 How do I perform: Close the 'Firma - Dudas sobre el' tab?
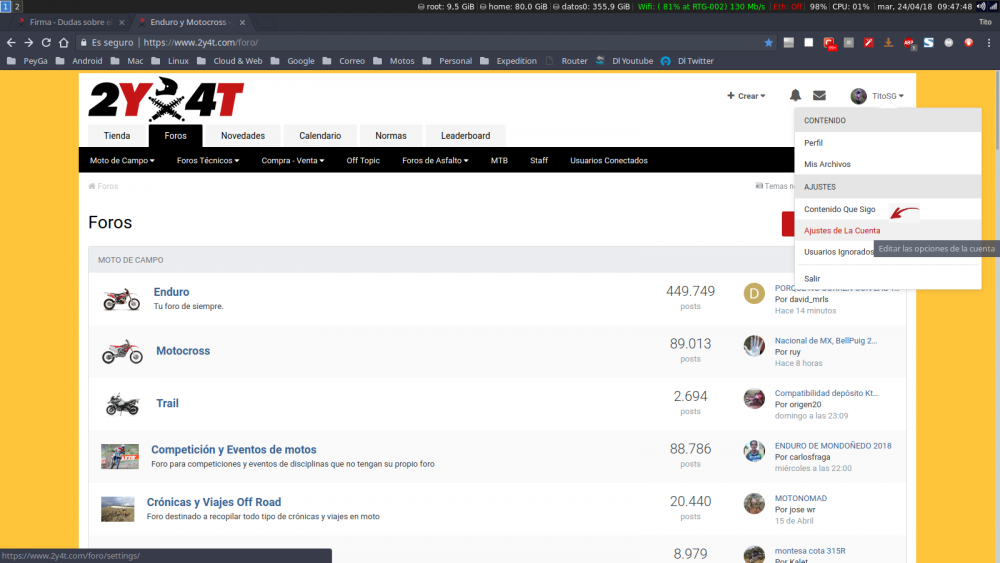(122, 22)
